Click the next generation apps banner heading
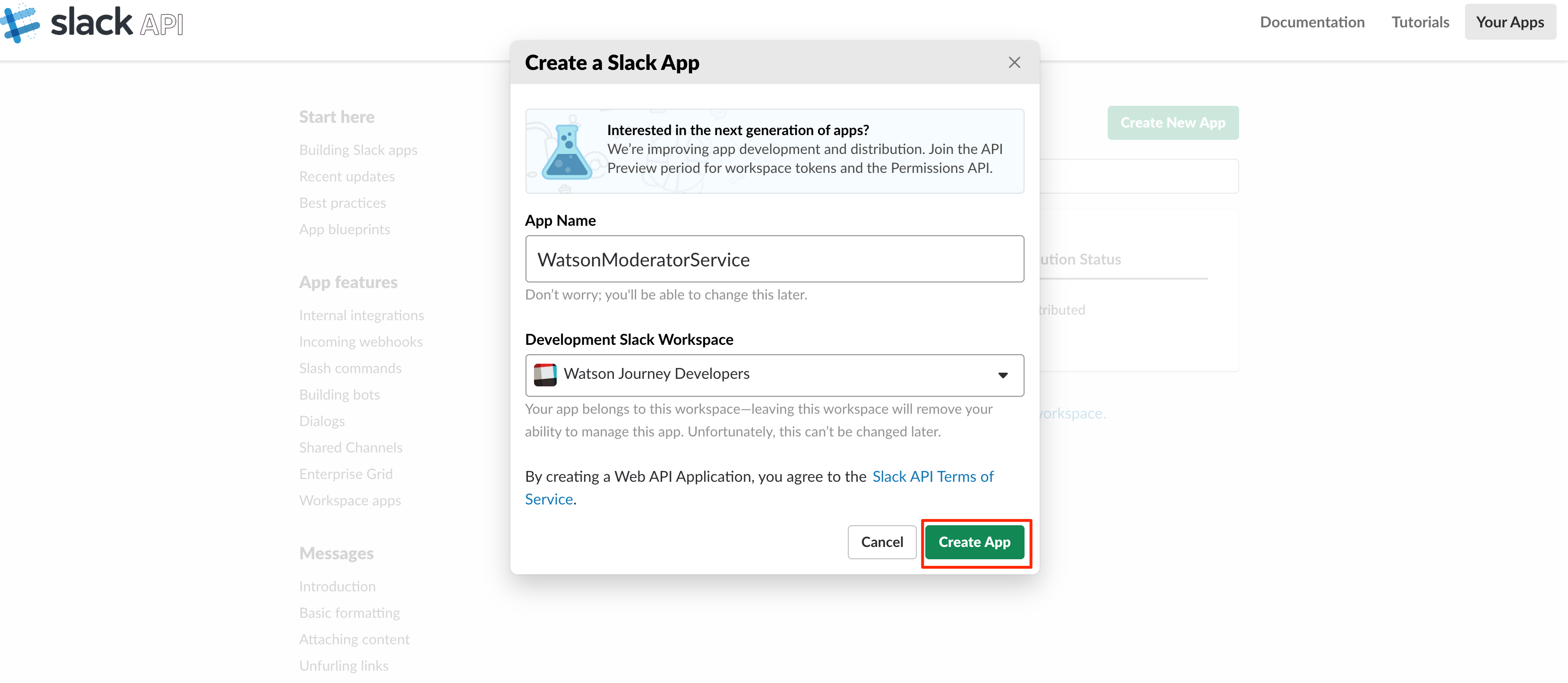The height and width of the screenshot is (683, 1568). (x=738, y=130)
